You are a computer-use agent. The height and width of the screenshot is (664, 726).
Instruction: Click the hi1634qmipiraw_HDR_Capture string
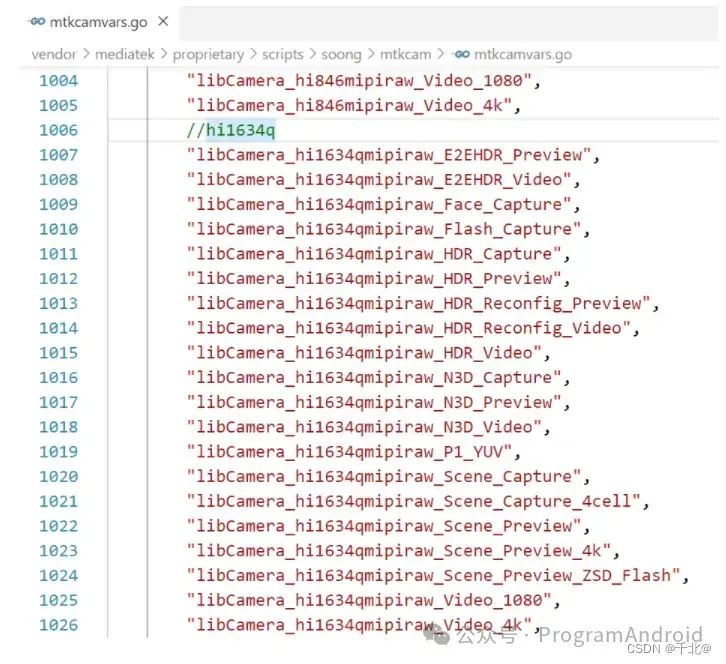pos(374,254)
